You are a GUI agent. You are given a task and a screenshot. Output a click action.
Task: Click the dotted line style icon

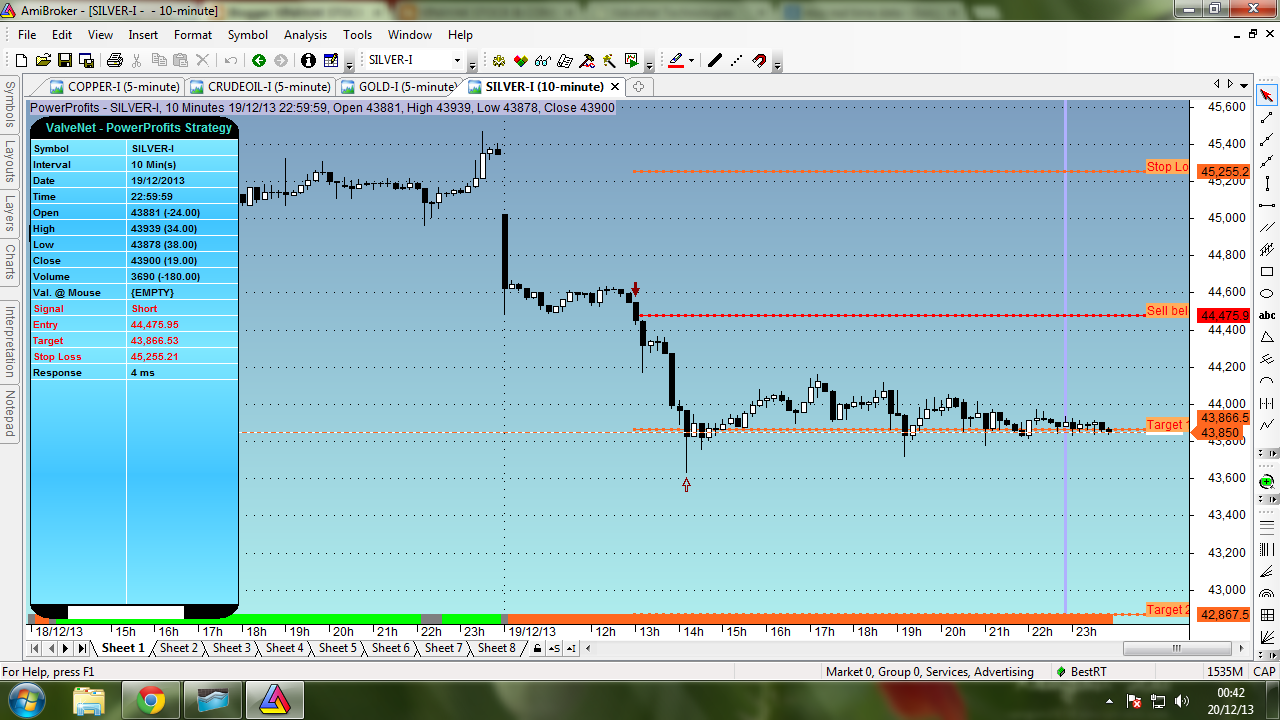(737, 61)
